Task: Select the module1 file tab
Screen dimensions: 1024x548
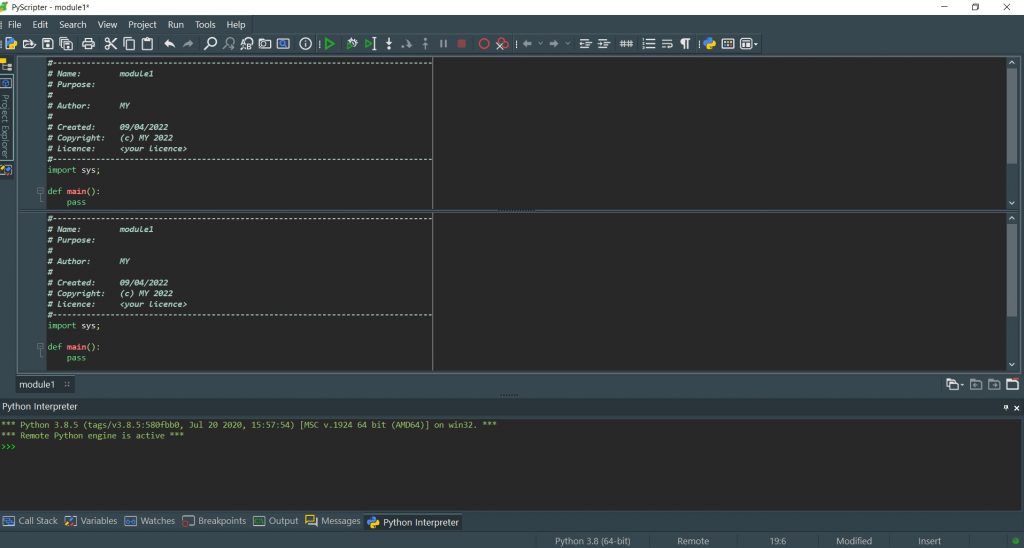Action: [x=37, y=384]
